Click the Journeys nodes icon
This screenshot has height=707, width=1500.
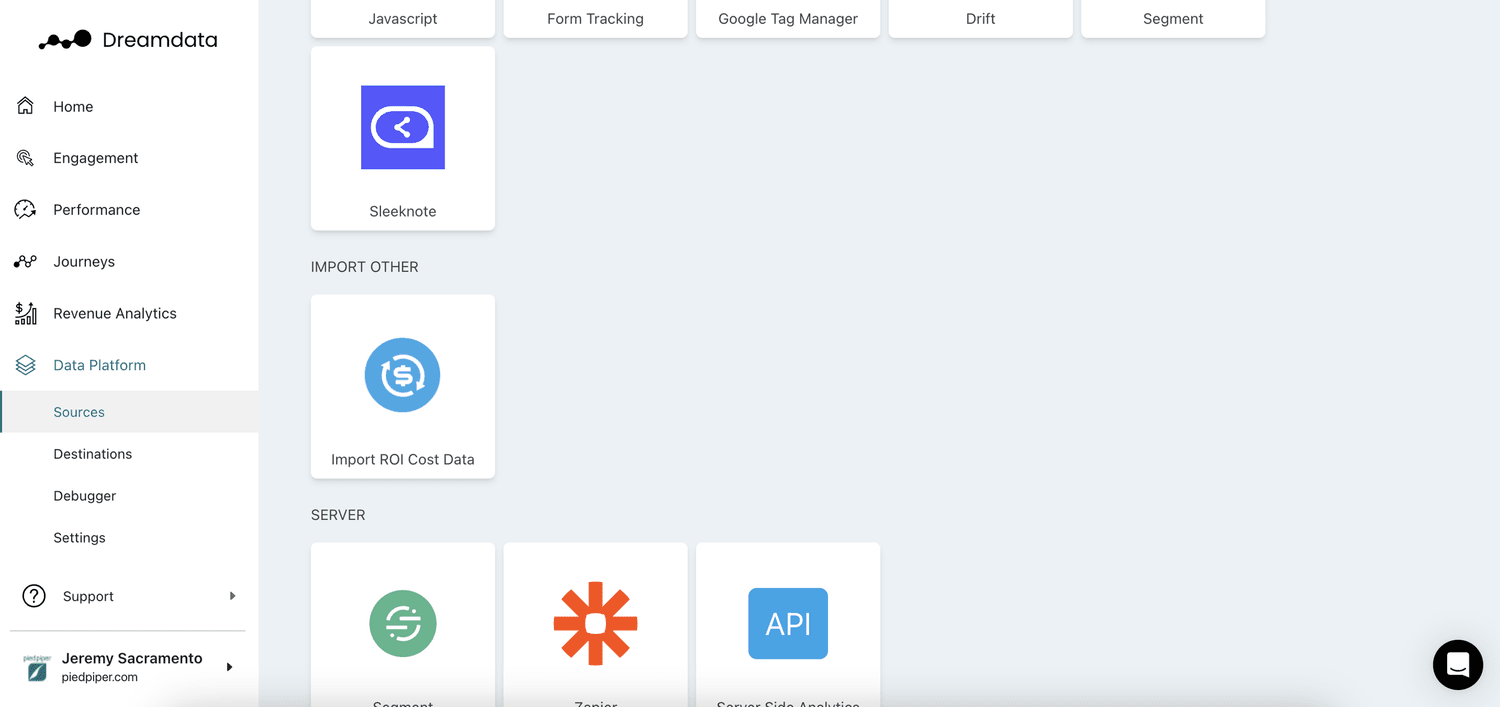click(26, 262)
